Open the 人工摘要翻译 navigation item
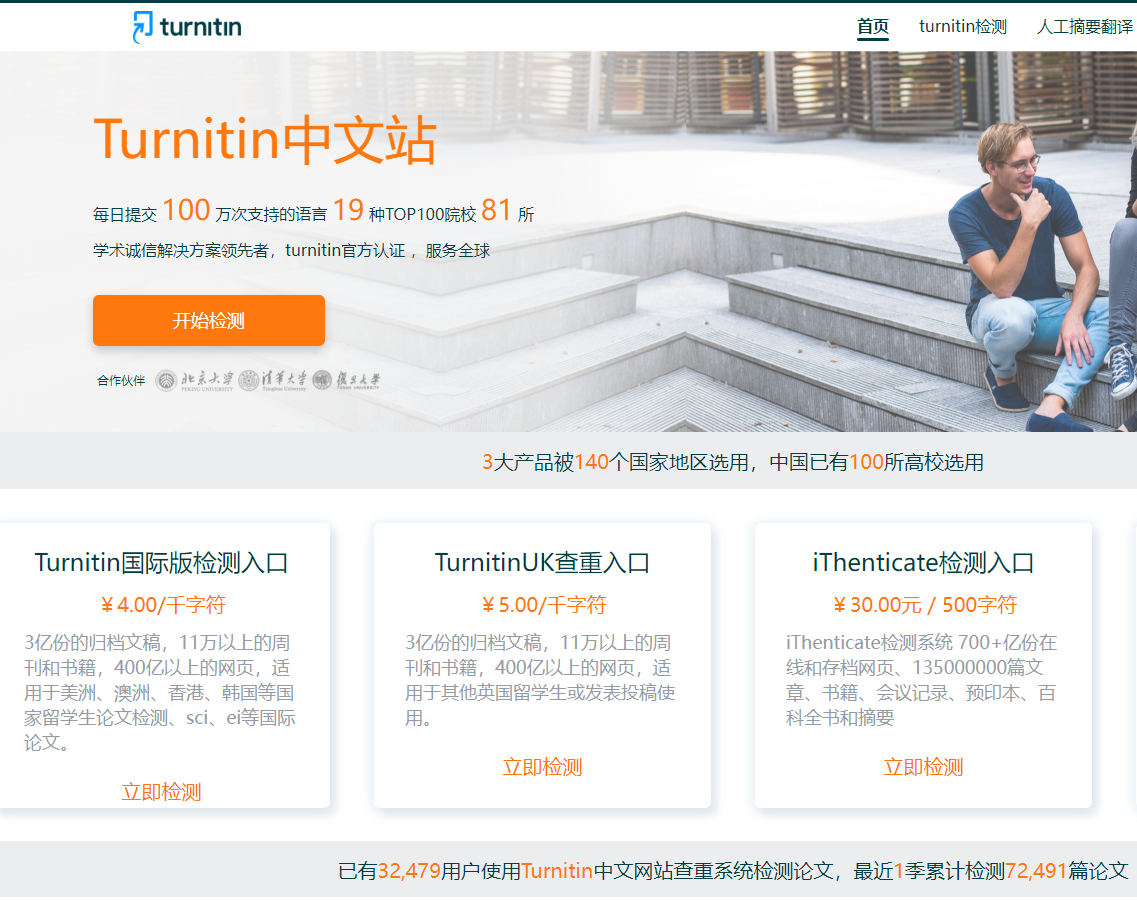The image size is (1137, 901). point(1084,27)
